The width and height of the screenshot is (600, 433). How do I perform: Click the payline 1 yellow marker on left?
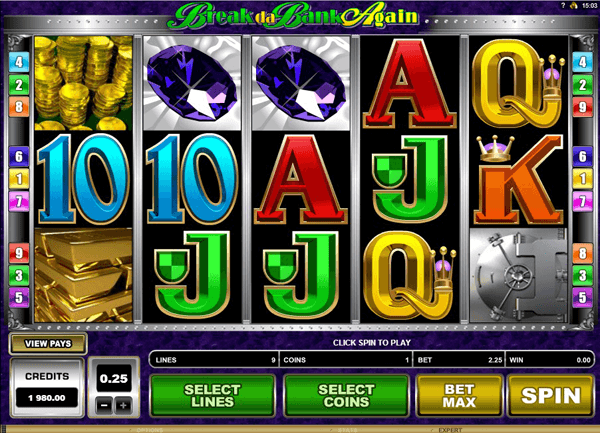point(19,179)
